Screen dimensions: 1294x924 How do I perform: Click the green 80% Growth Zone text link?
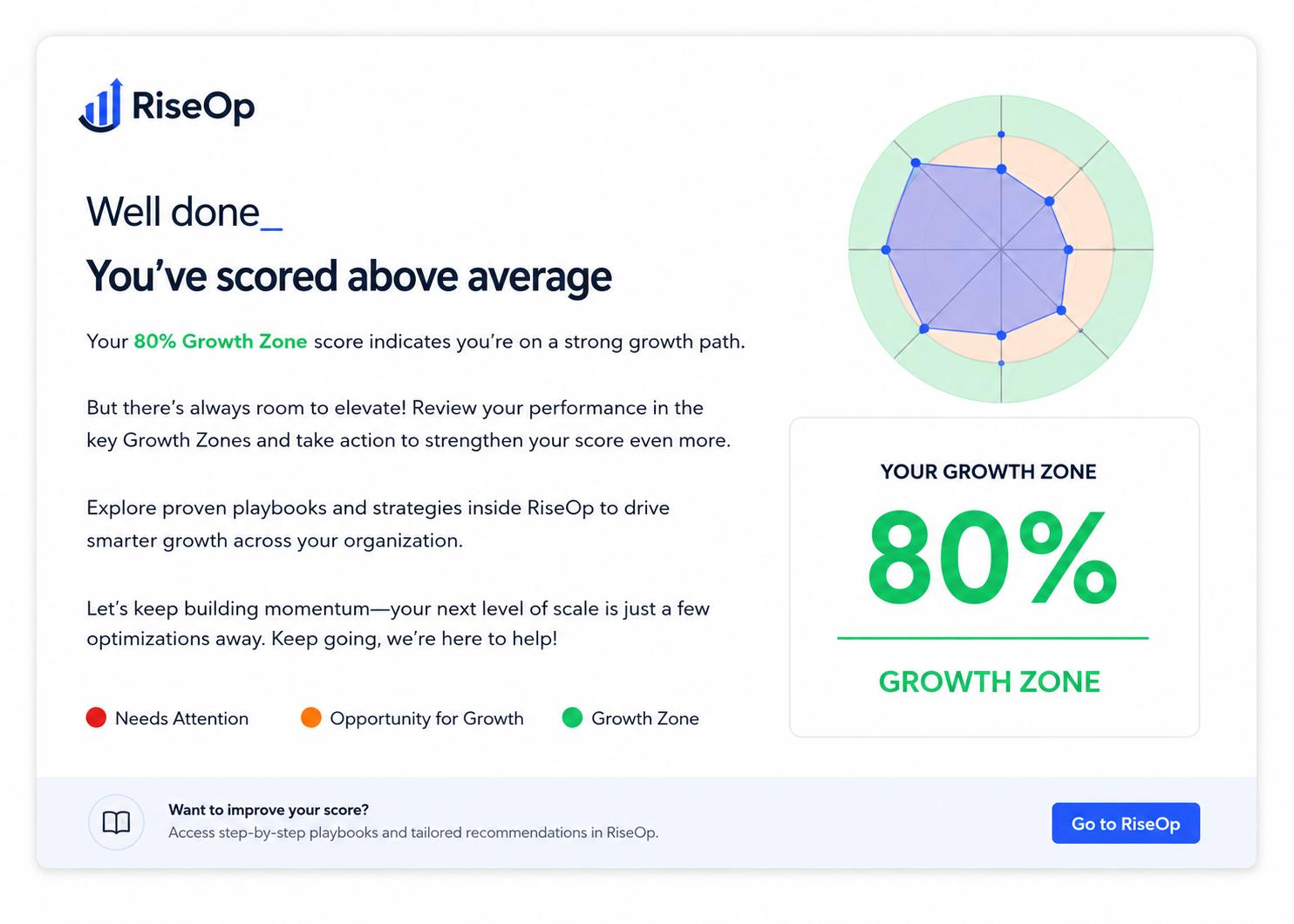220,342
